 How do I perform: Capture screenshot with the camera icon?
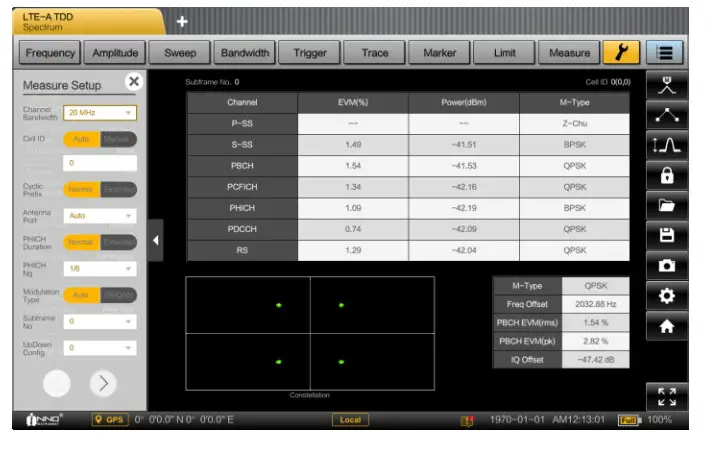tap(666, 265)
